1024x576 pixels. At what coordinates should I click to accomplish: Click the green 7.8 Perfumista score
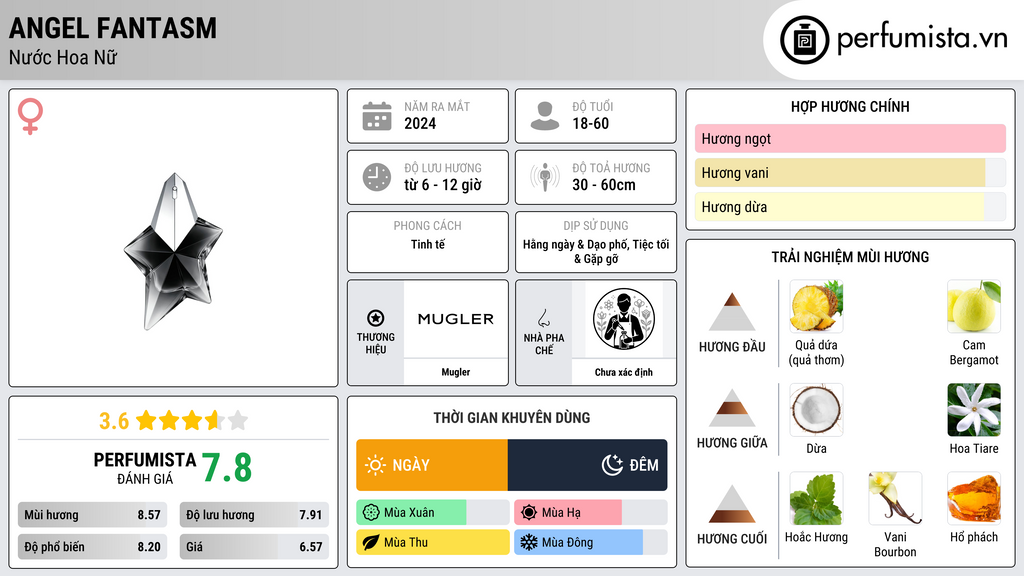(227, 468)
